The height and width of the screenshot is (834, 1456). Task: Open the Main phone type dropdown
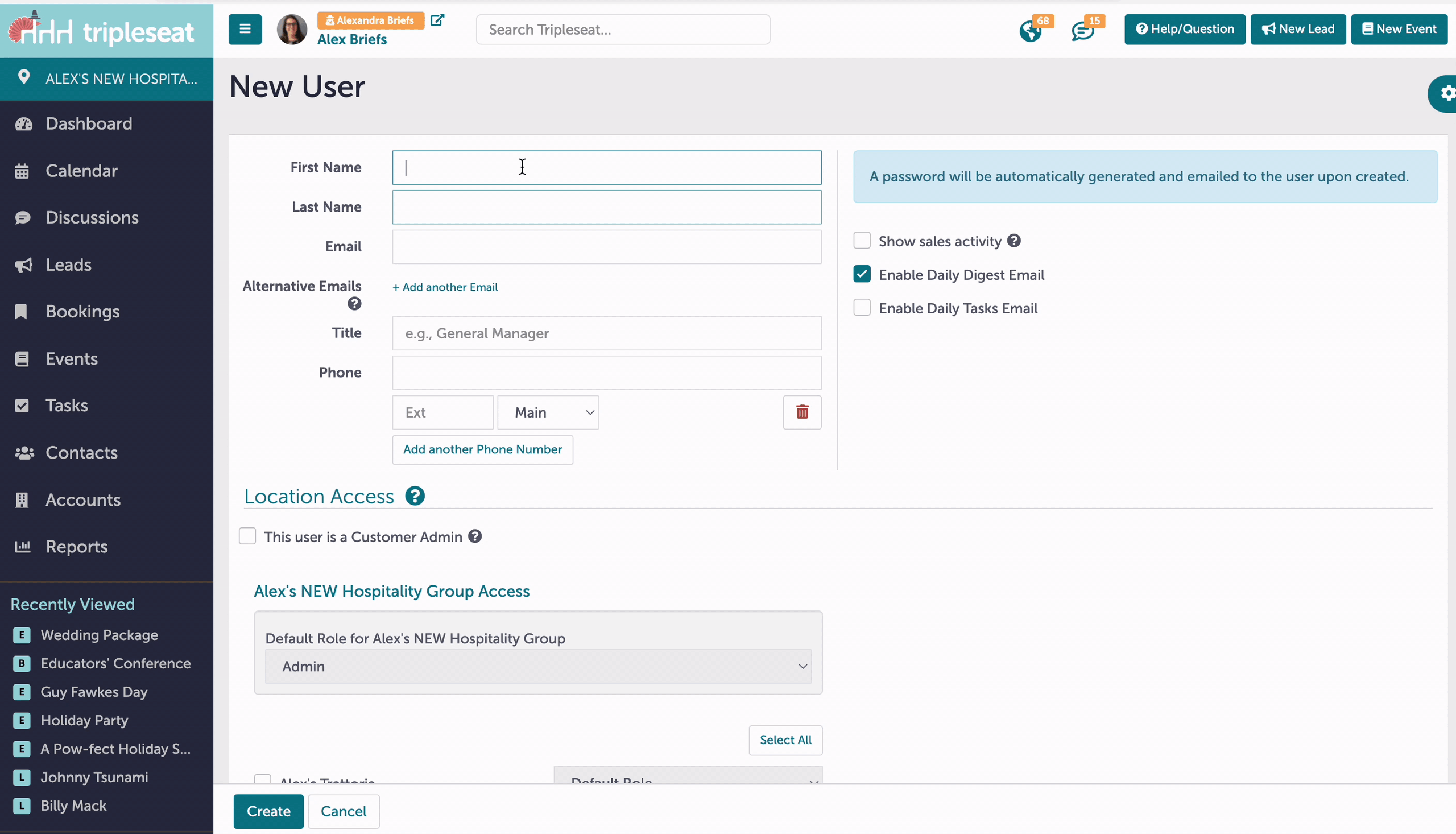coord(547,412)
